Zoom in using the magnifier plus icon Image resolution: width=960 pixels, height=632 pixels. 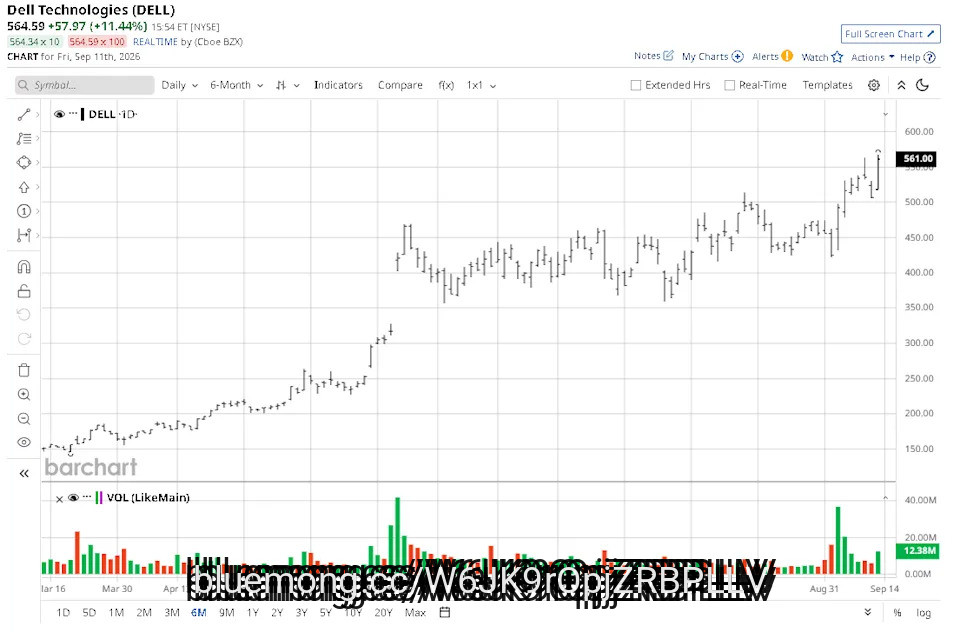click(x=24, y=394)
